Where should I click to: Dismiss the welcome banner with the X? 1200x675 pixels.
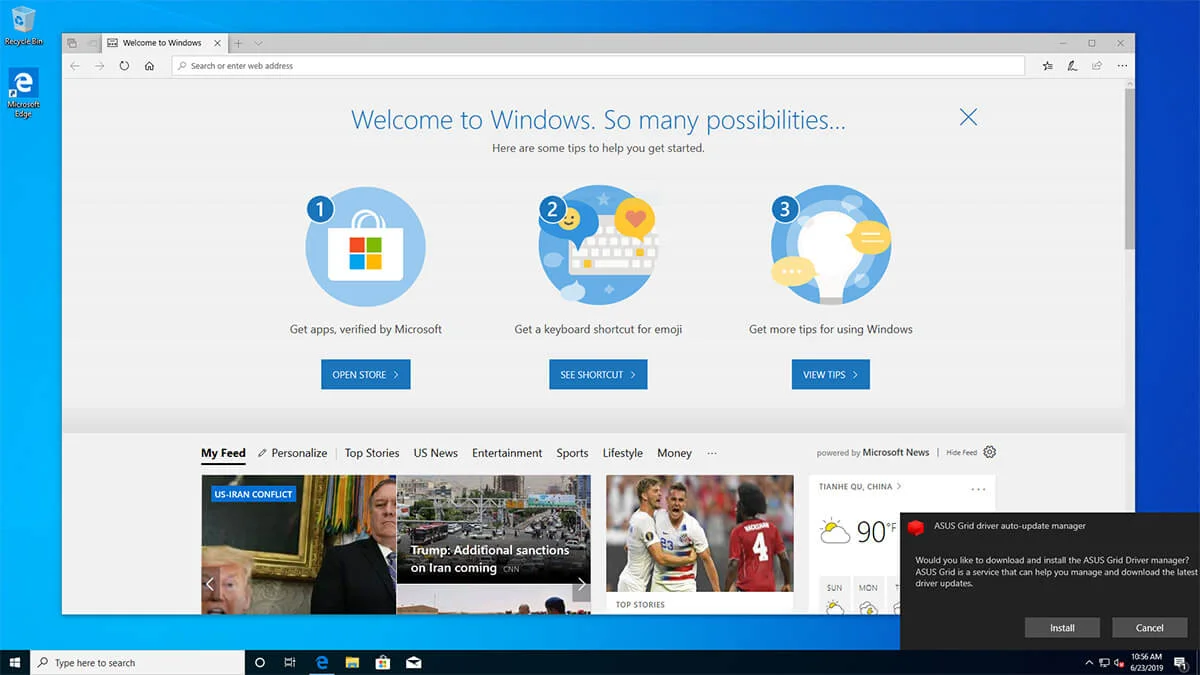point(968,117)
